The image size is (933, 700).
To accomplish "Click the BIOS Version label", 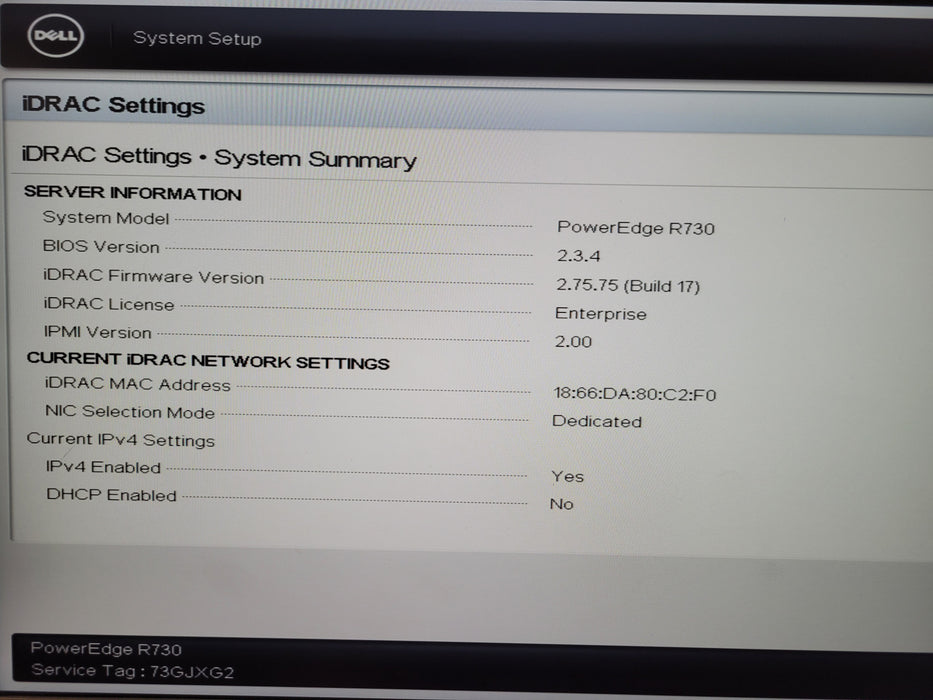I will (x=101, y=246).
